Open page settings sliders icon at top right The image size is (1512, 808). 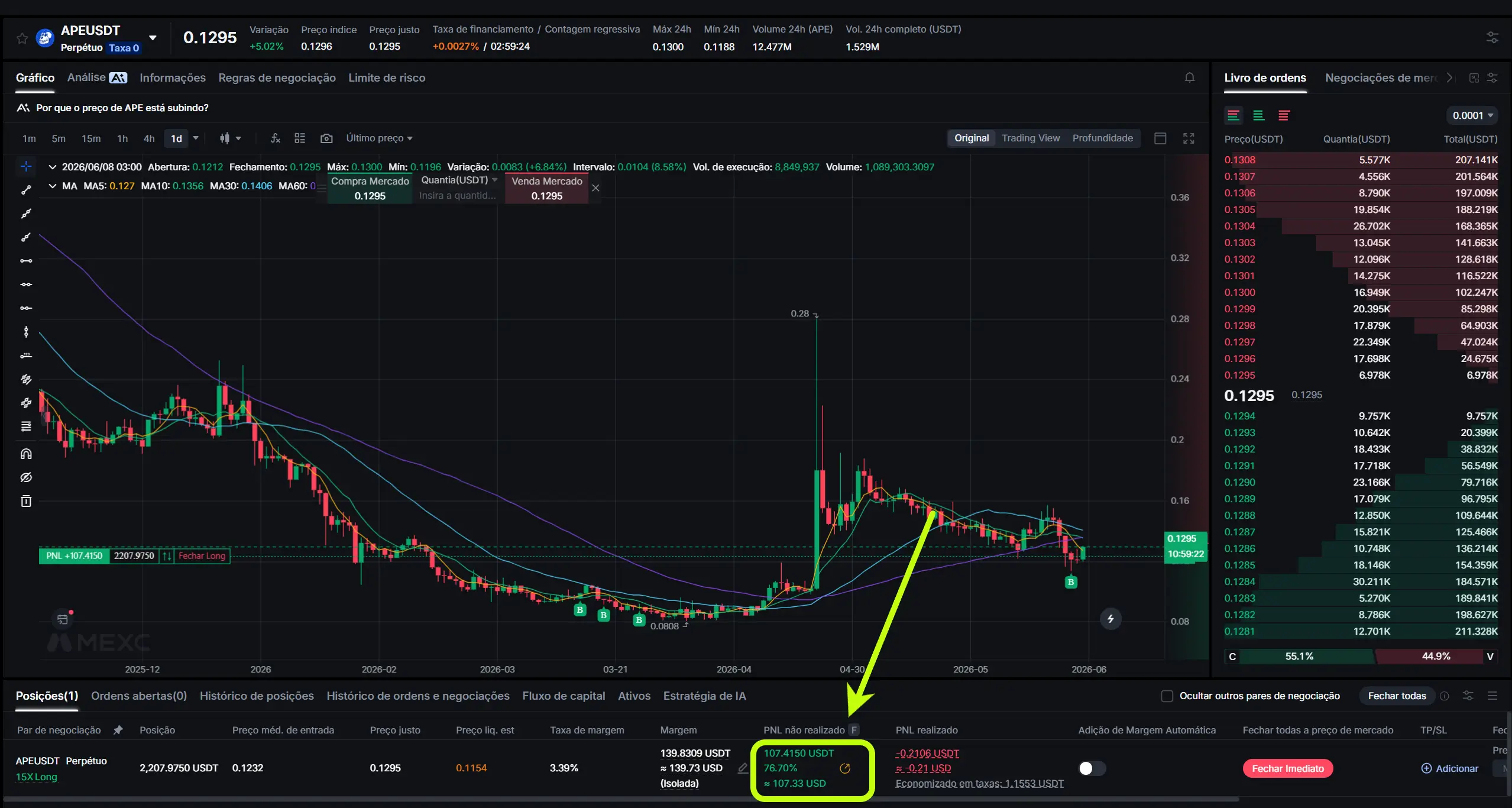click(1492, 38)
